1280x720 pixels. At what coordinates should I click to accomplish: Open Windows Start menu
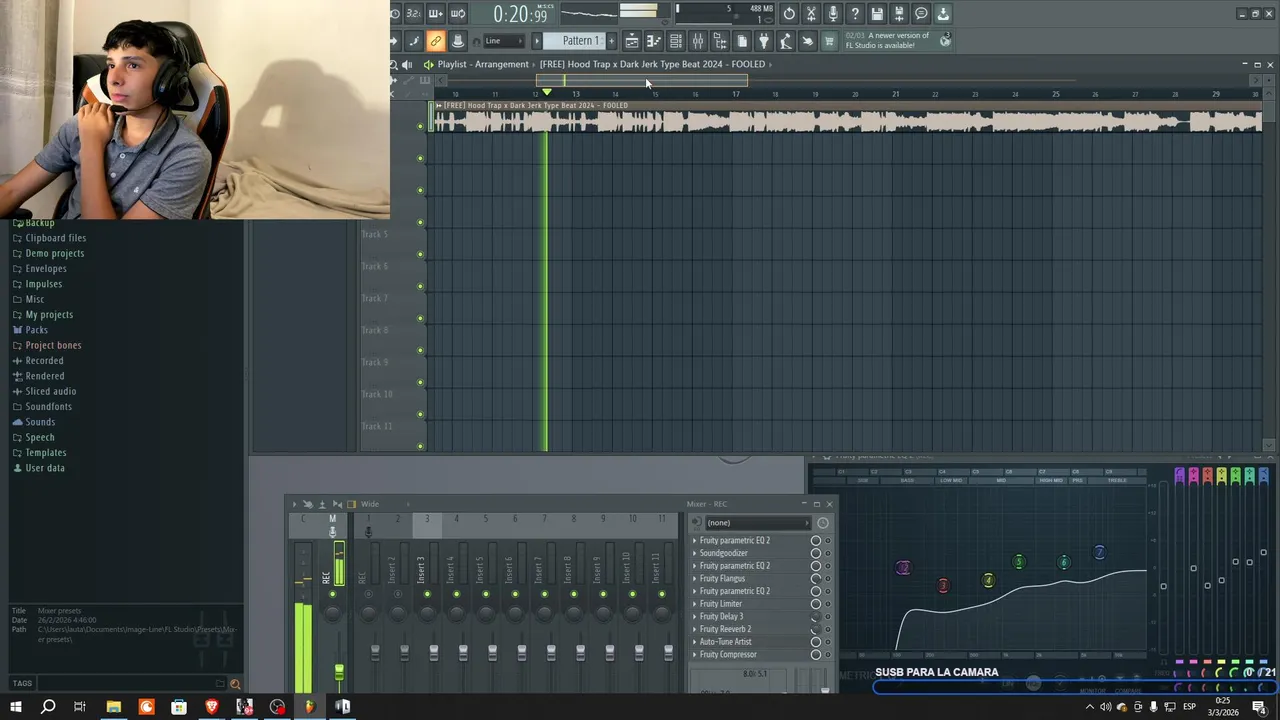point(16,707)
